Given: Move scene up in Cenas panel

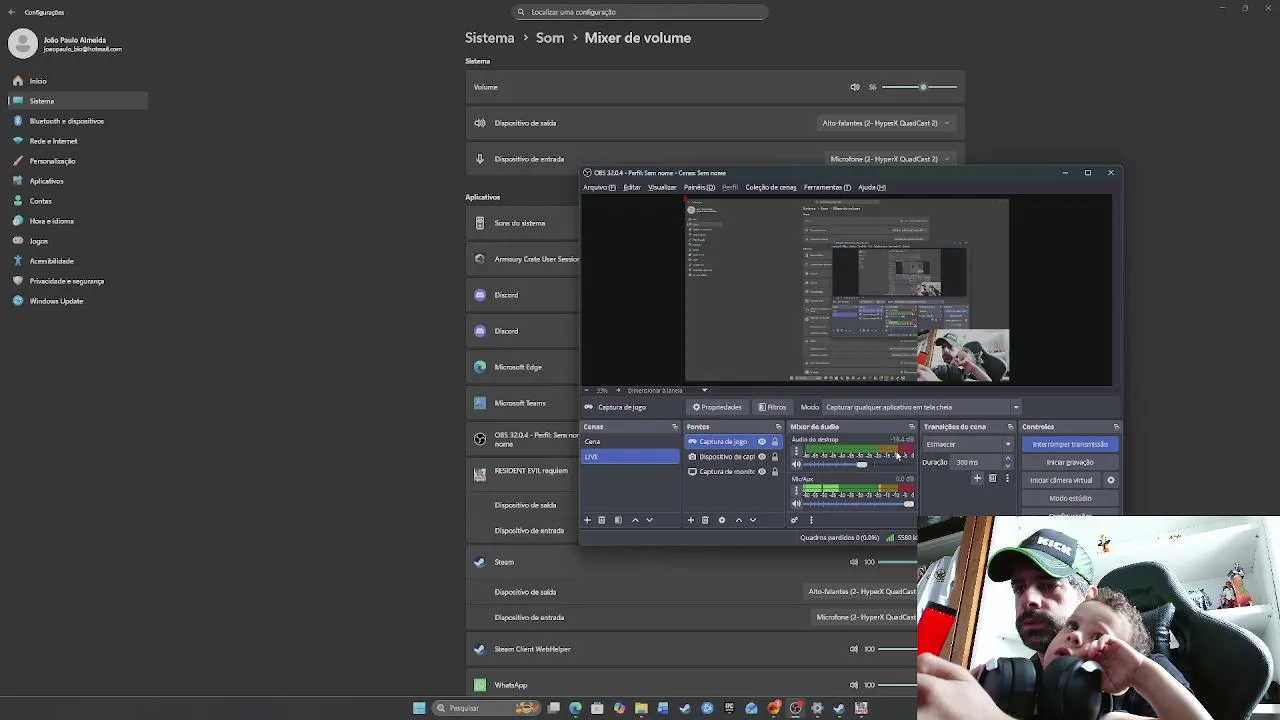Looking at the screenshot, I should [635, 520].
